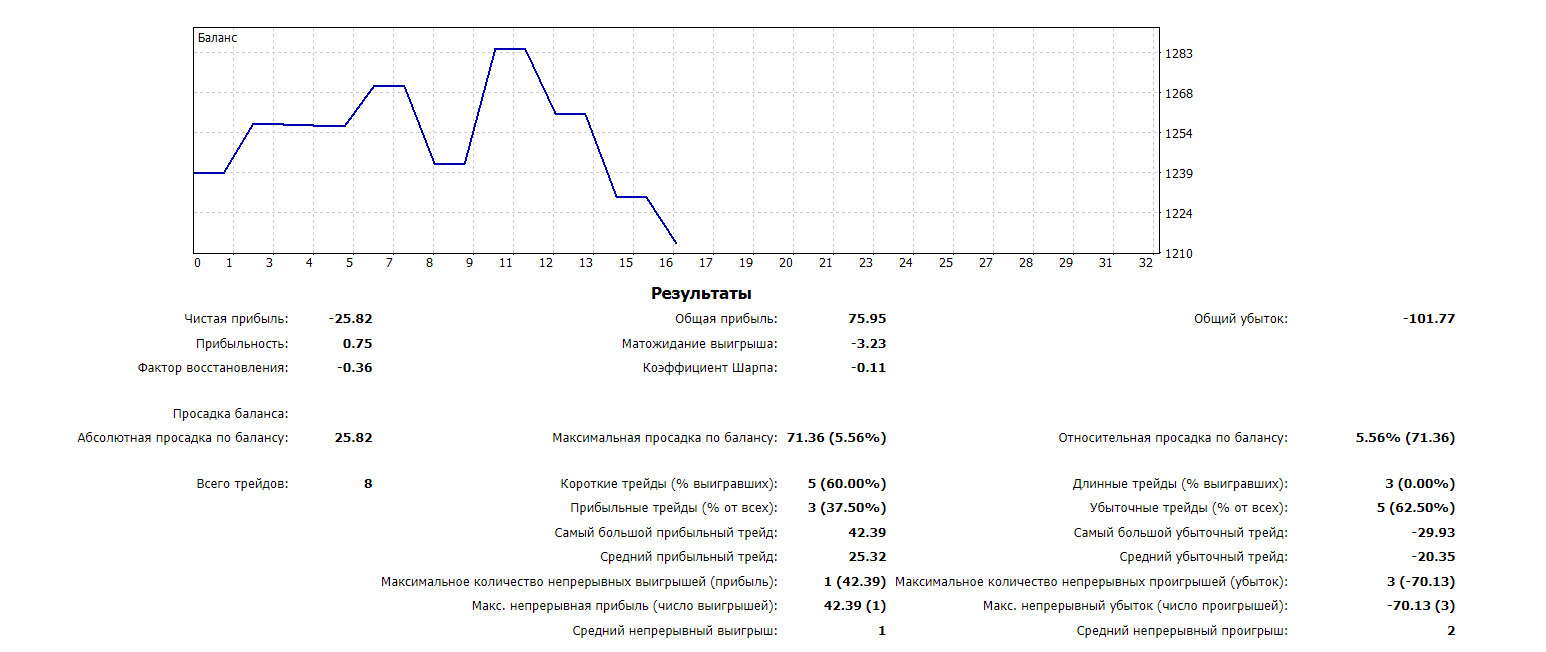The height and width of the screenshot is (652, 1546).
Task: Click the 1268 label on chart's vertical axis
Action: click(x=1179, y=94)
